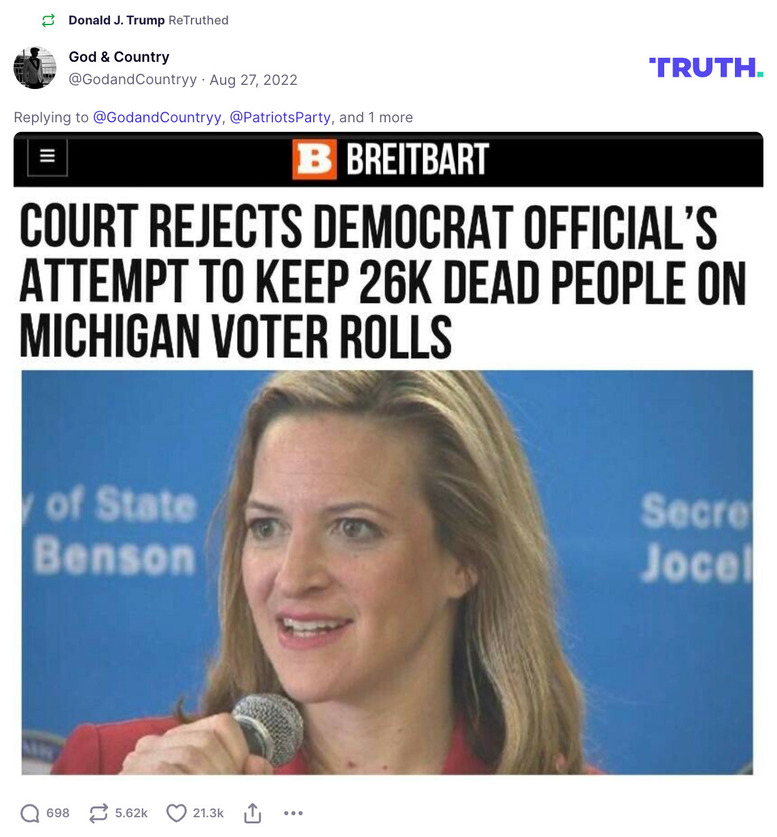This screenshot has height=837, width=777.
Task: Open the photo of woman with microphone
Action: click(387, 572)
